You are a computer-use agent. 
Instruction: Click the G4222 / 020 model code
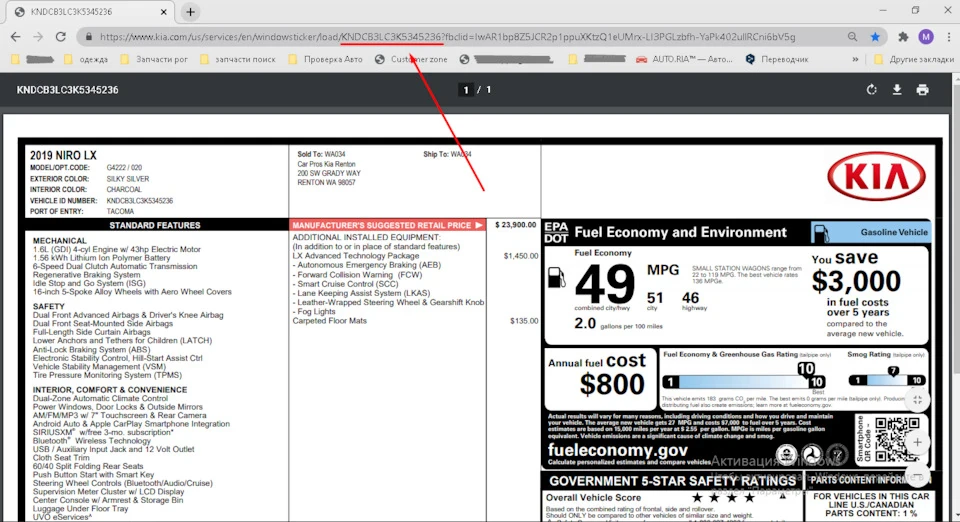point(124,168)
